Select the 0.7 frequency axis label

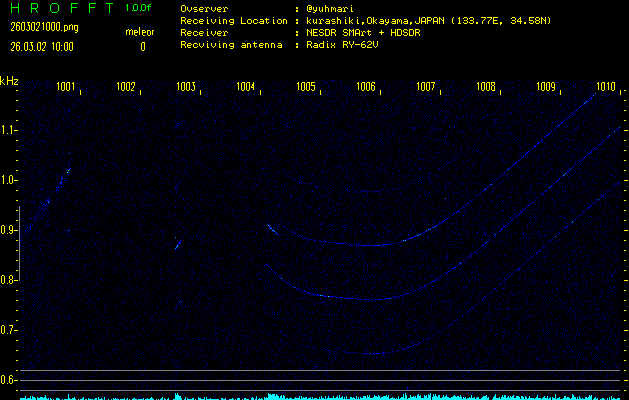9,330
